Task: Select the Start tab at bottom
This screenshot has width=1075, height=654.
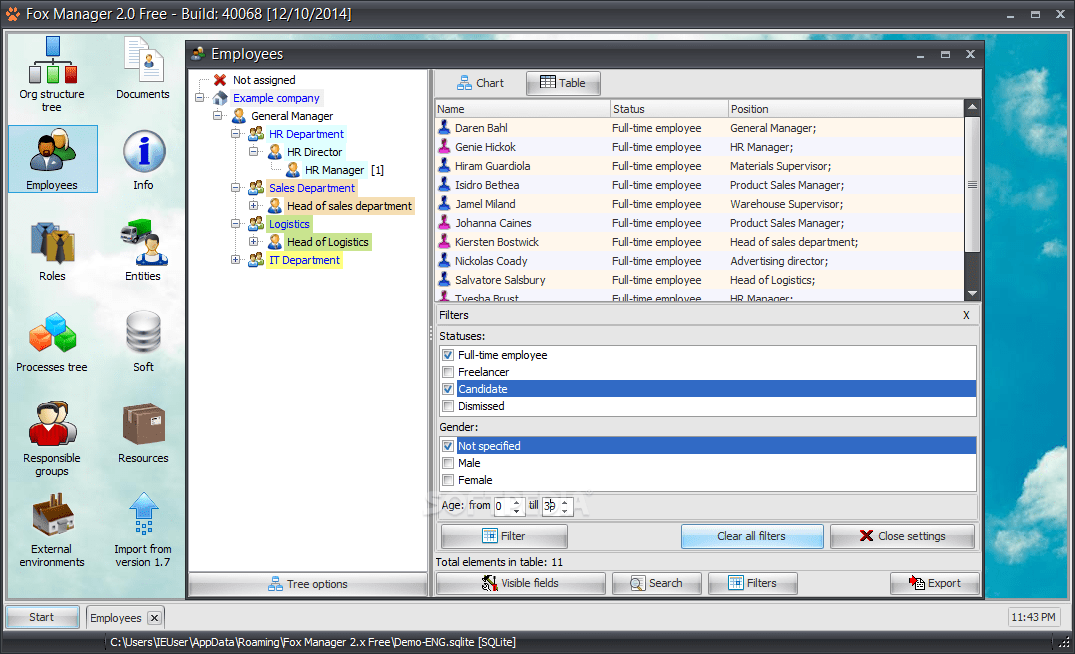Action: 41,617
